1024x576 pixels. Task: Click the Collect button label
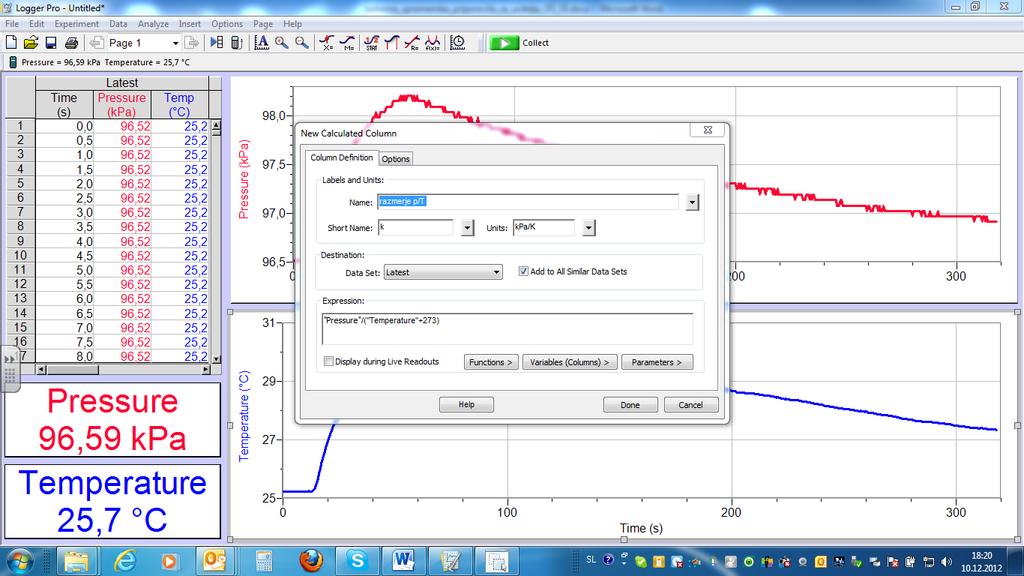(x=536, y=42)
